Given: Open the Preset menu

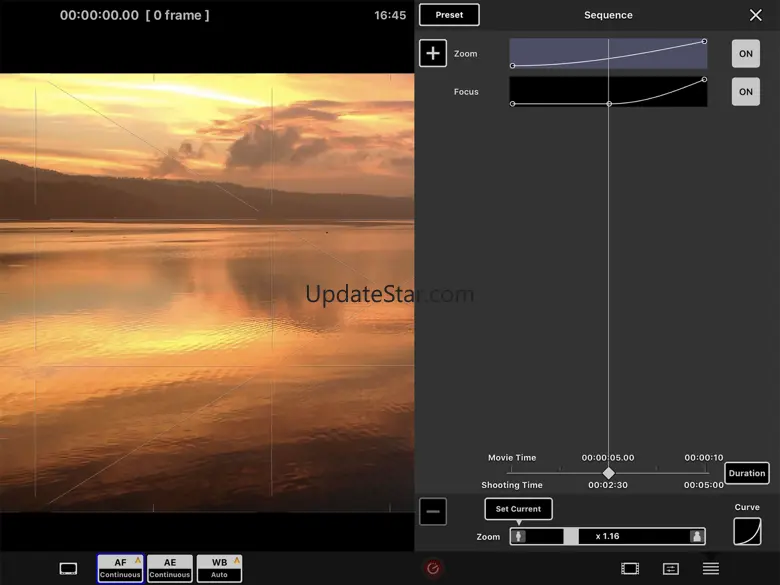Looking at the screenshot, I should click(449, 15).
